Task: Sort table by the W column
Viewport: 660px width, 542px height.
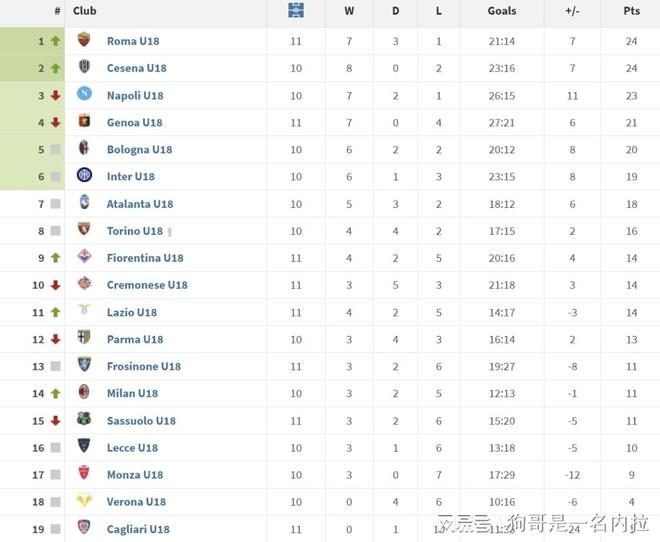Action: click(x=349, y=11)
